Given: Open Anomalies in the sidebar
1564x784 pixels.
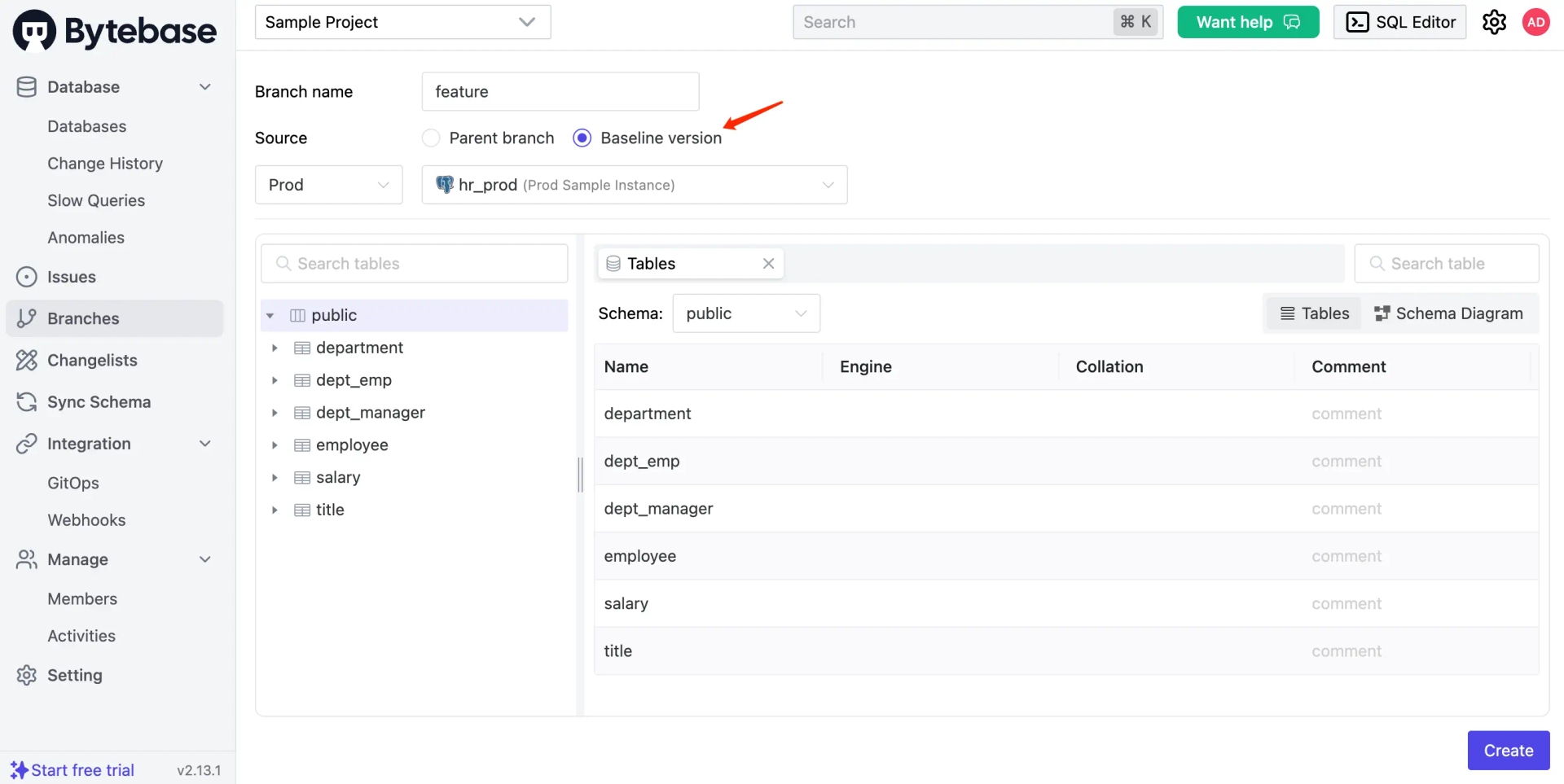Looking at the screenshot, I should (86, 238).
